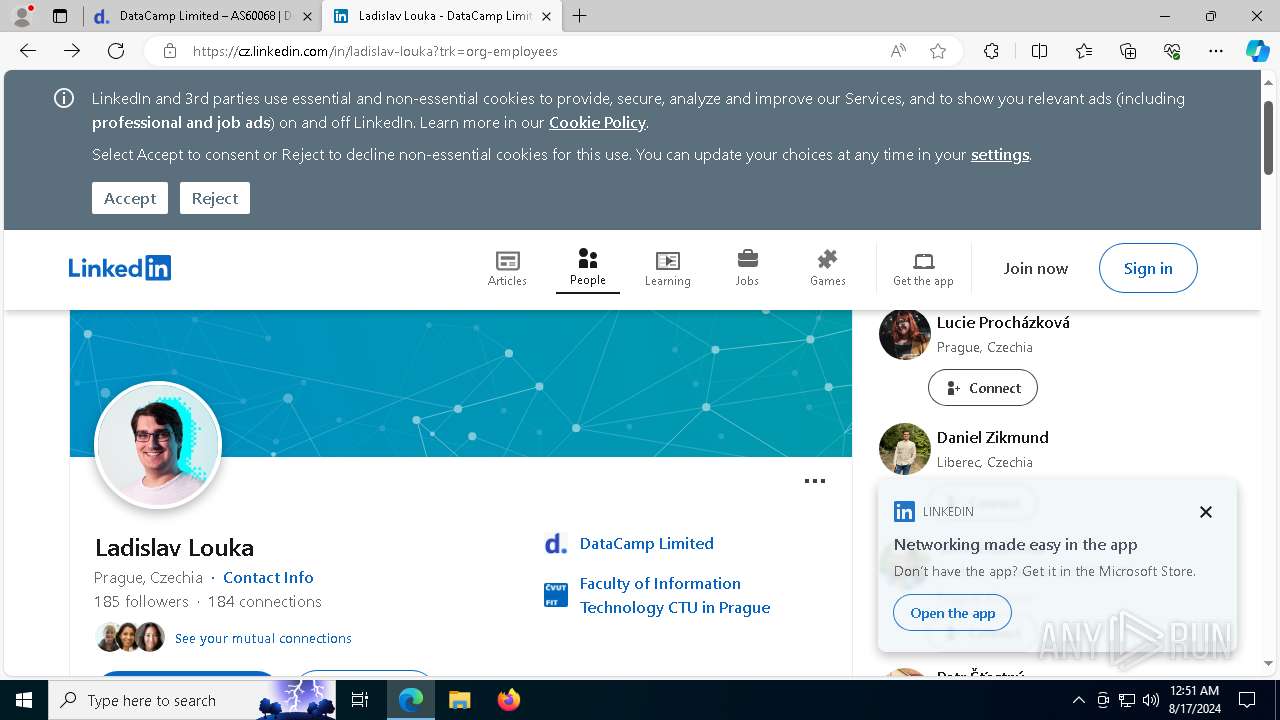Open Microsoft Edge from taskbar
This screenshot has height=720, width=1280.
[x=411, y=700]
